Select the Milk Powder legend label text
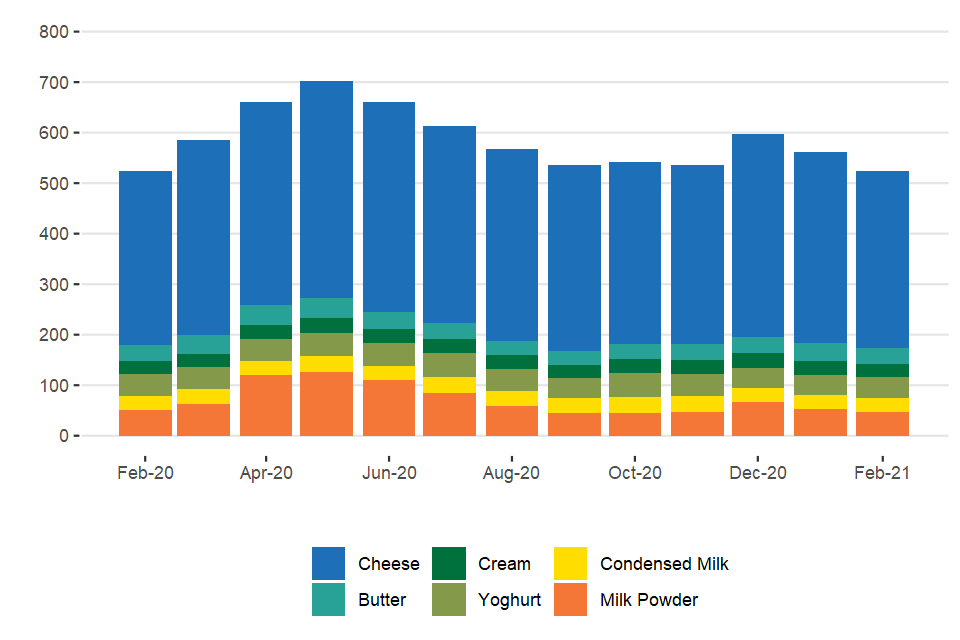 649,600
